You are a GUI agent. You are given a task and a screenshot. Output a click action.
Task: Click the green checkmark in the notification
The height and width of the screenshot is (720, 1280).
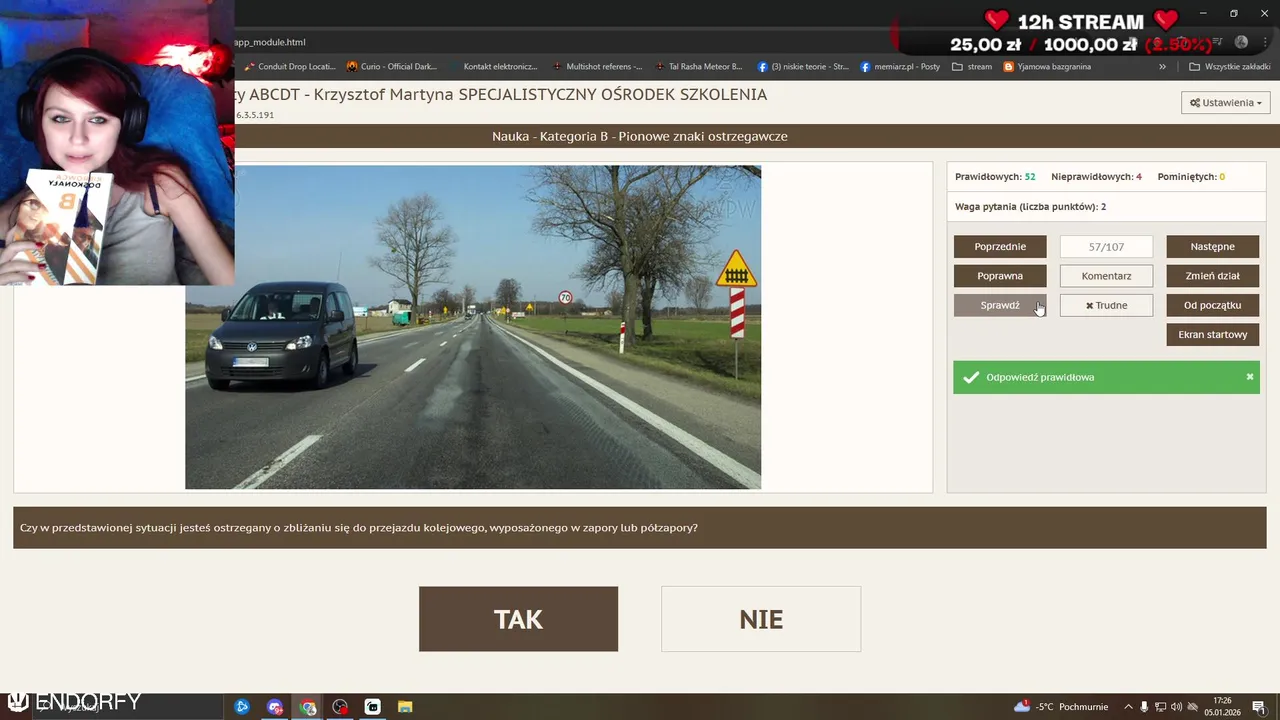(x=970, y=377)
